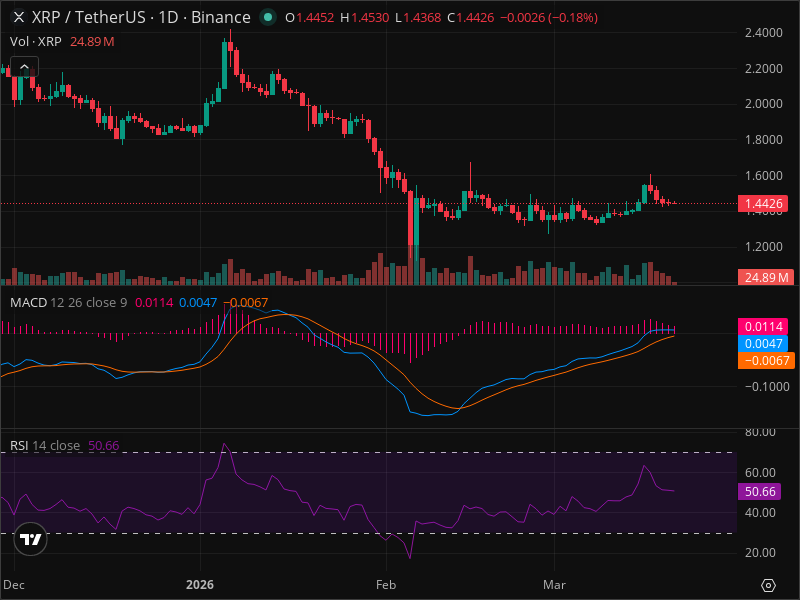Click the open price O1.4452 value
The width and height of the screenshot is (800, 600).
[x=310, y=18]
